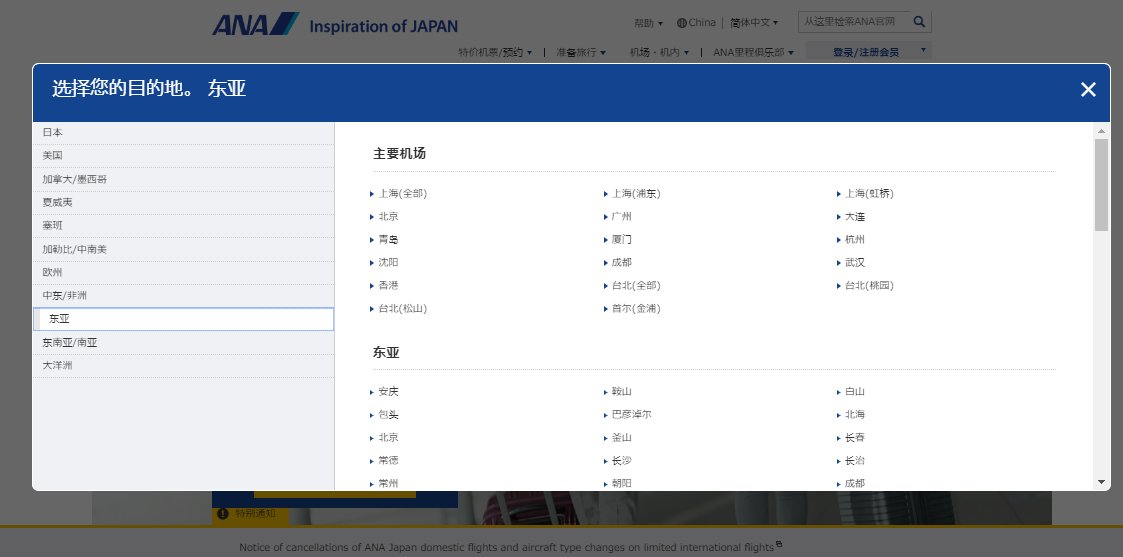The image size is (1123, 557).
Task: Choose 包头 in the 东亚 list
Action: pos(388,415)
